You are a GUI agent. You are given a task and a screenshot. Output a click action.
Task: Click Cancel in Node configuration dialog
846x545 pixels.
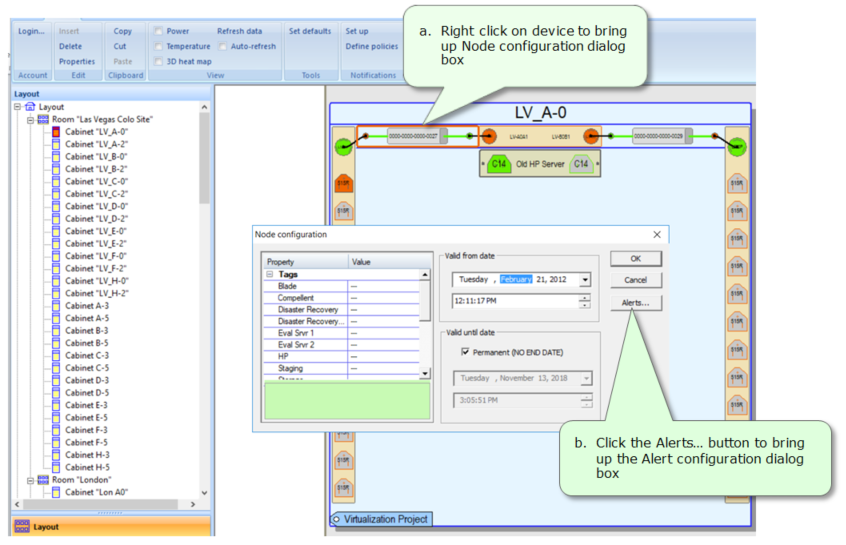pyautogui.click(x=635, y=280)
